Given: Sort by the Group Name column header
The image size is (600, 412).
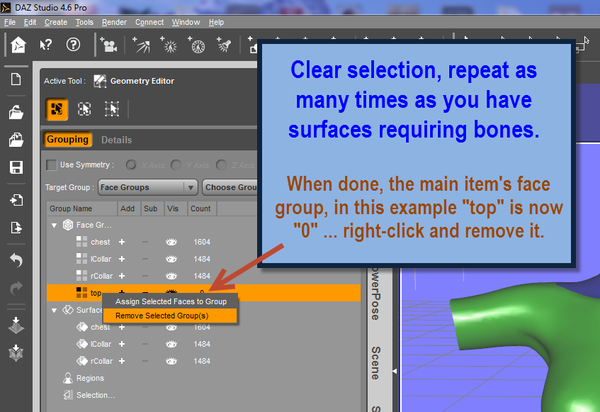Looking at the screenshot, I should [x=82, y=209].
